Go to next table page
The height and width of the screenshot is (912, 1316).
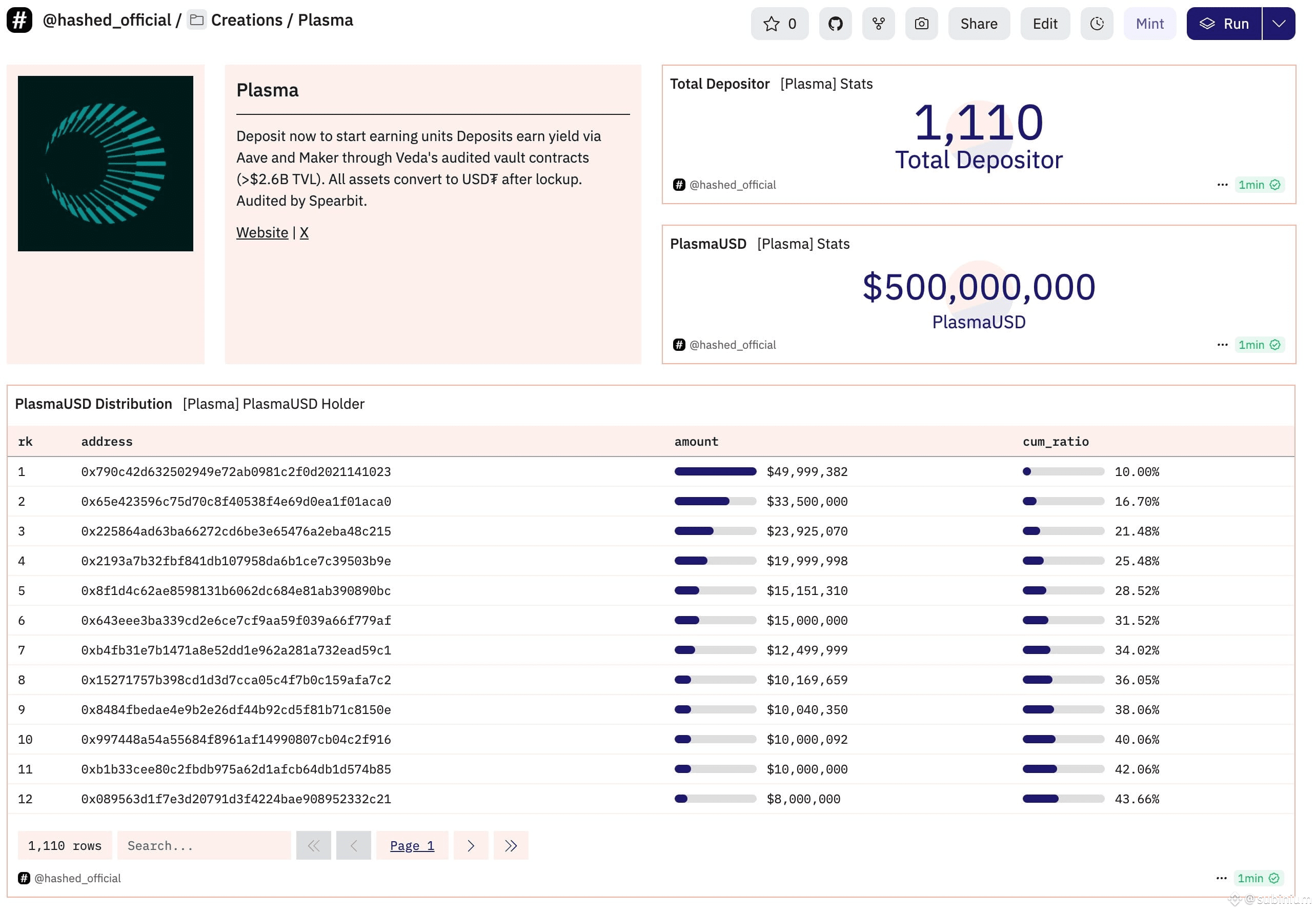[471, 846]
